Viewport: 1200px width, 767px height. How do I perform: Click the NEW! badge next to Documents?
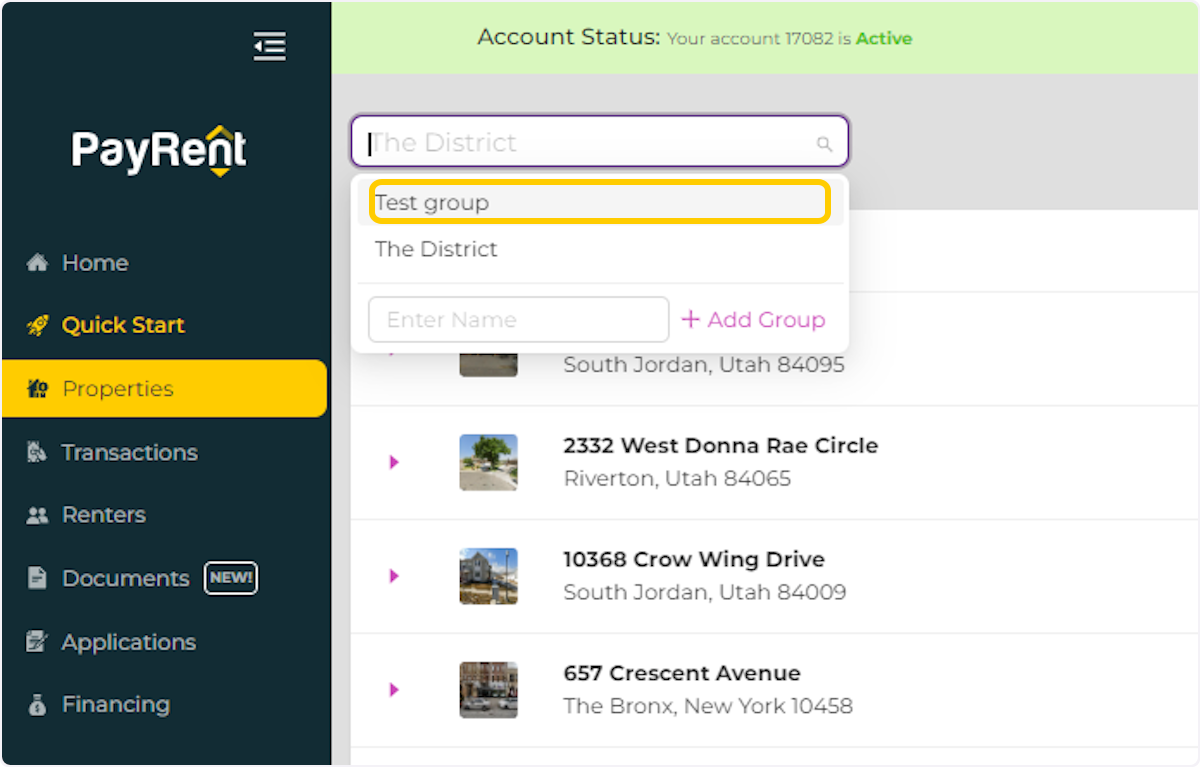tap(230, 577)
